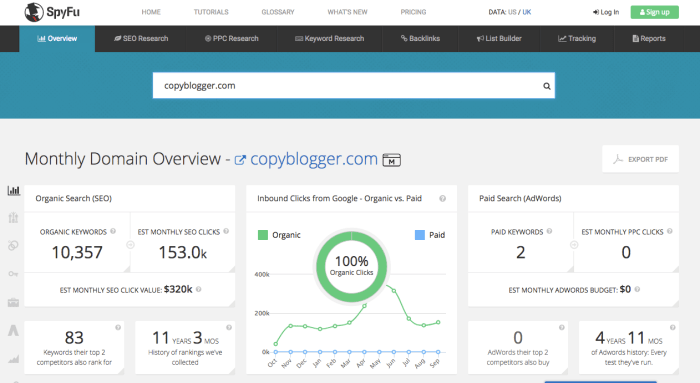Click the 83 keywords competitors card
This screenshot has height=383, width=700.
[x=74, y=347]
